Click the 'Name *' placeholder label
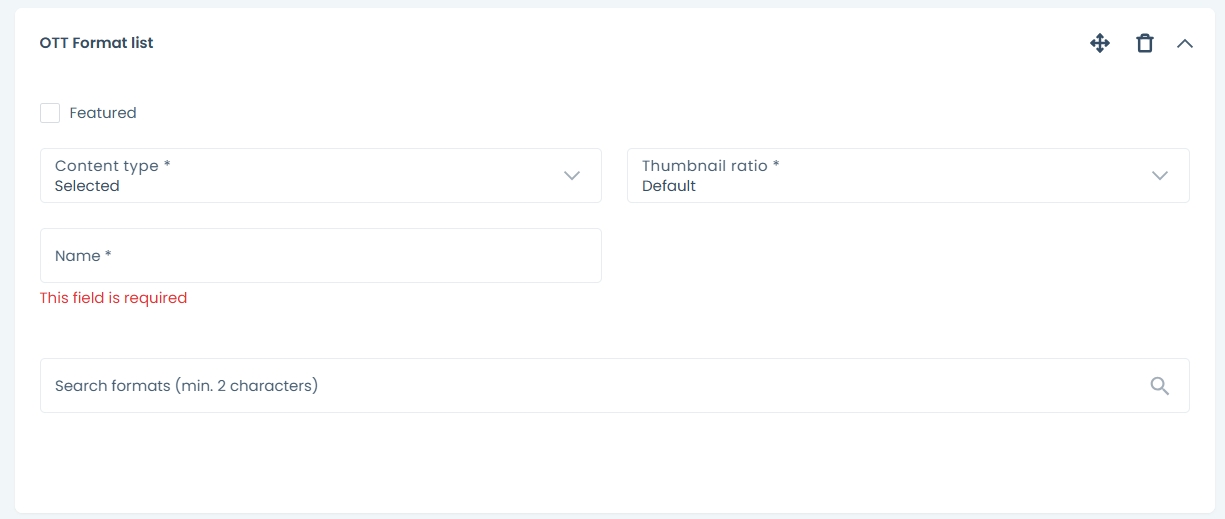Image resolution: width=1225 pixels, height=519 pixels. pyautogui.click(x=83, y=256)
